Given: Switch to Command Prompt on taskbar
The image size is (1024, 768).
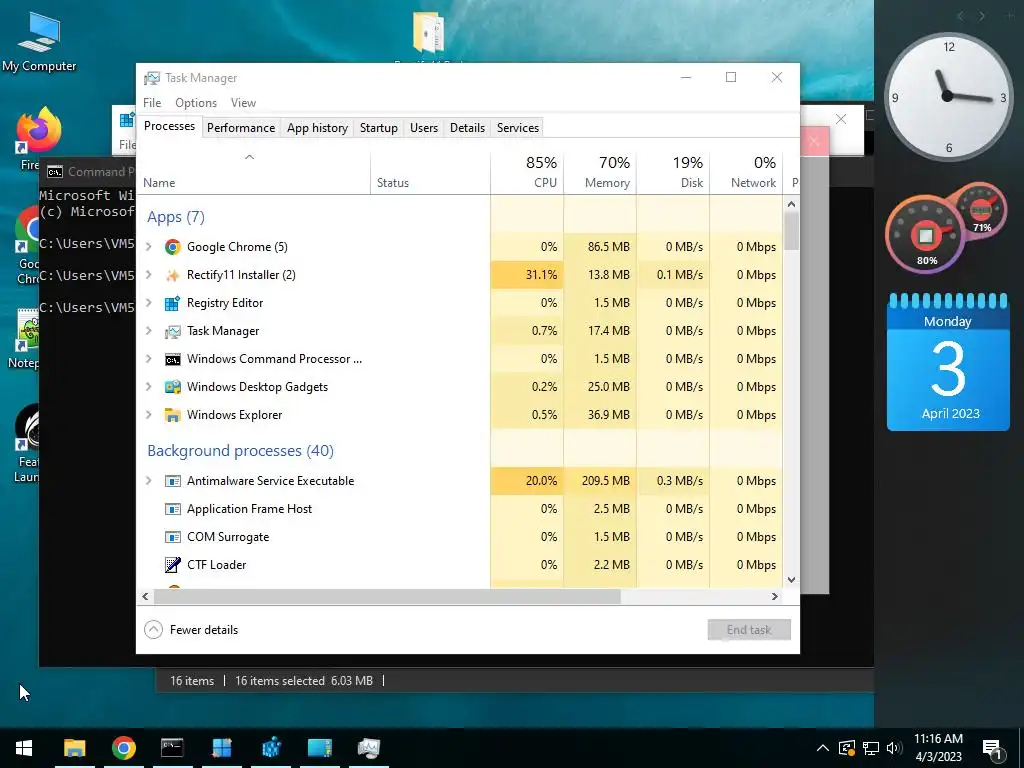Looking at the screenshot, I should 172,747.
